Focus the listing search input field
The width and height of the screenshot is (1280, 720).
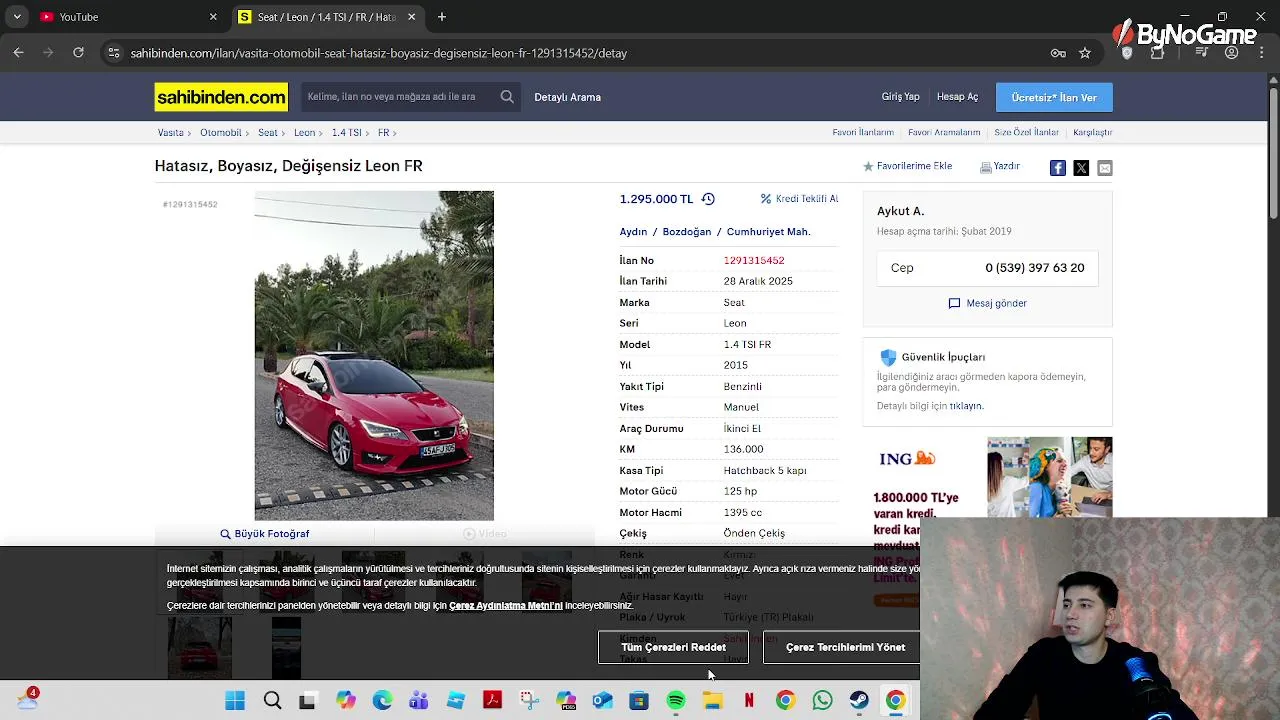pos(398,97)
